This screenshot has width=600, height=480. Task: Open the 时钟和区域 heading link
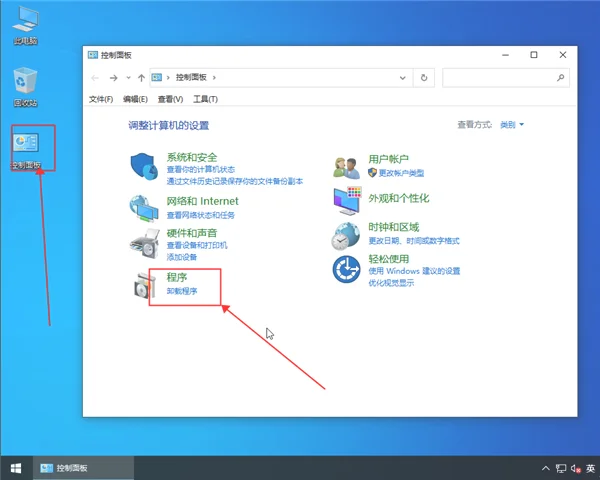tap(394, 227)
